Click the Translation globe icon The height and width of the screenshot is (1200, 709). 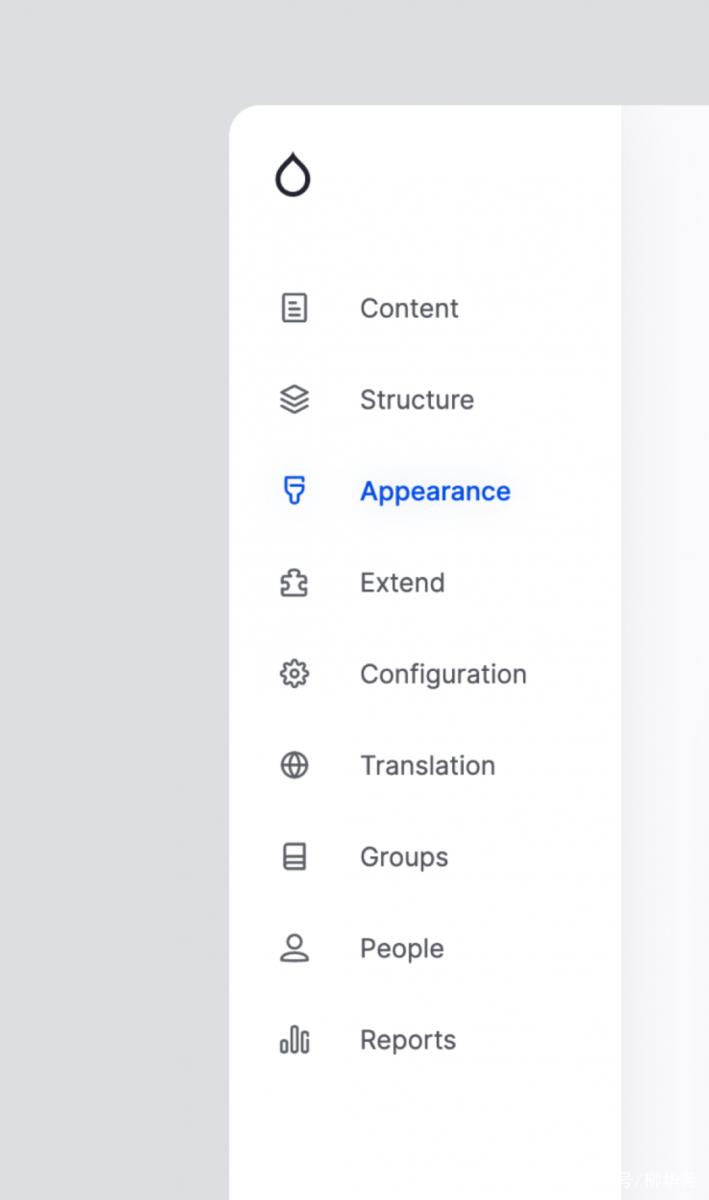point(294,766)
